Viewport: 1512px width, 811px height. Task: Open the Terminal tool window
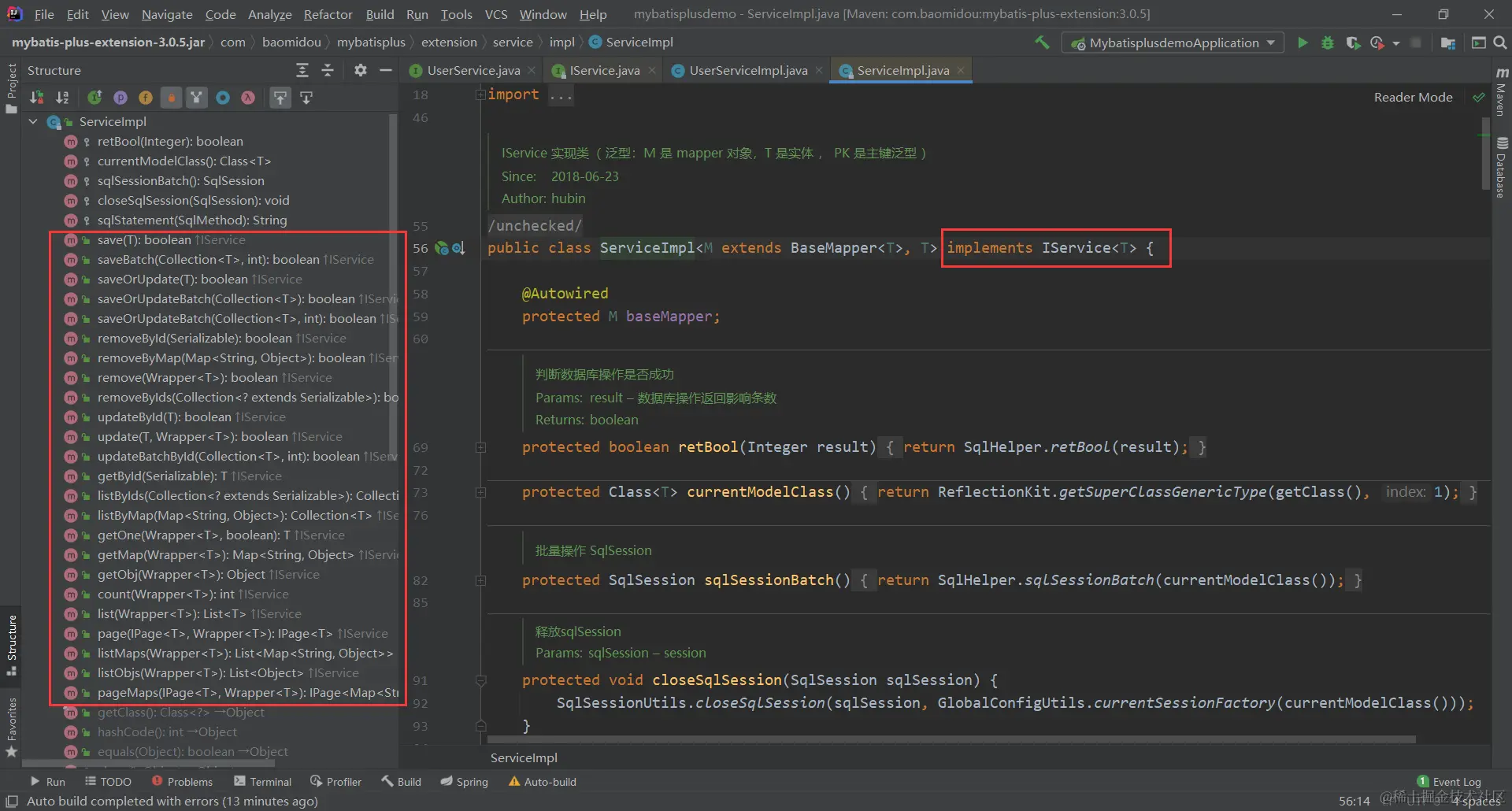tap(263, 782)
